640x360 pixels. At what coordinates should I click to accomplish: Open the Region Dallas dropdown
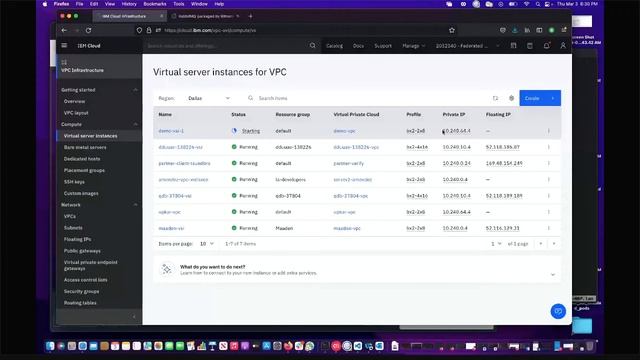click(x=209, y=98)
